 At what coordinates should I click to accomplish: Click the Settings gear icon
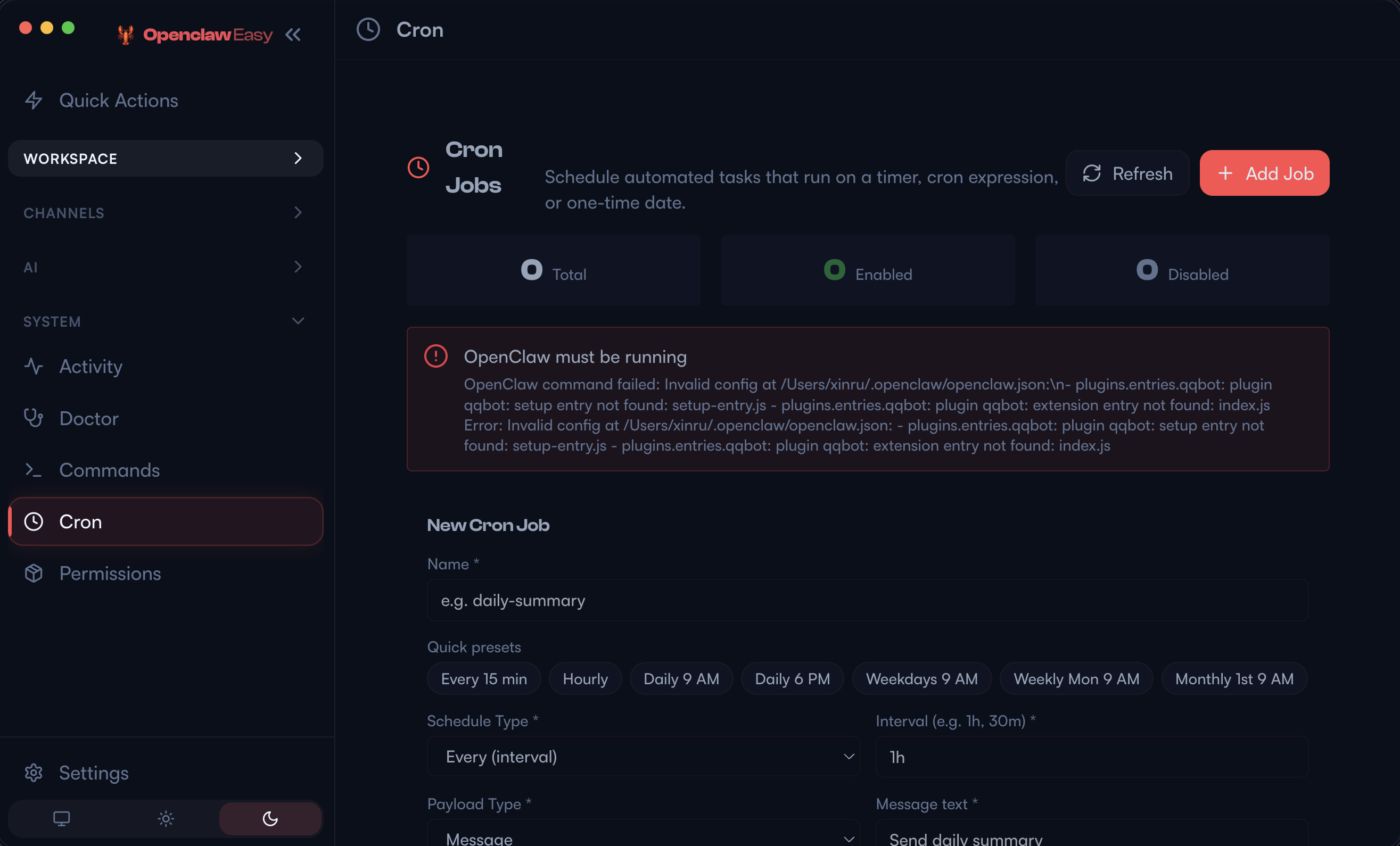(34, 773)
